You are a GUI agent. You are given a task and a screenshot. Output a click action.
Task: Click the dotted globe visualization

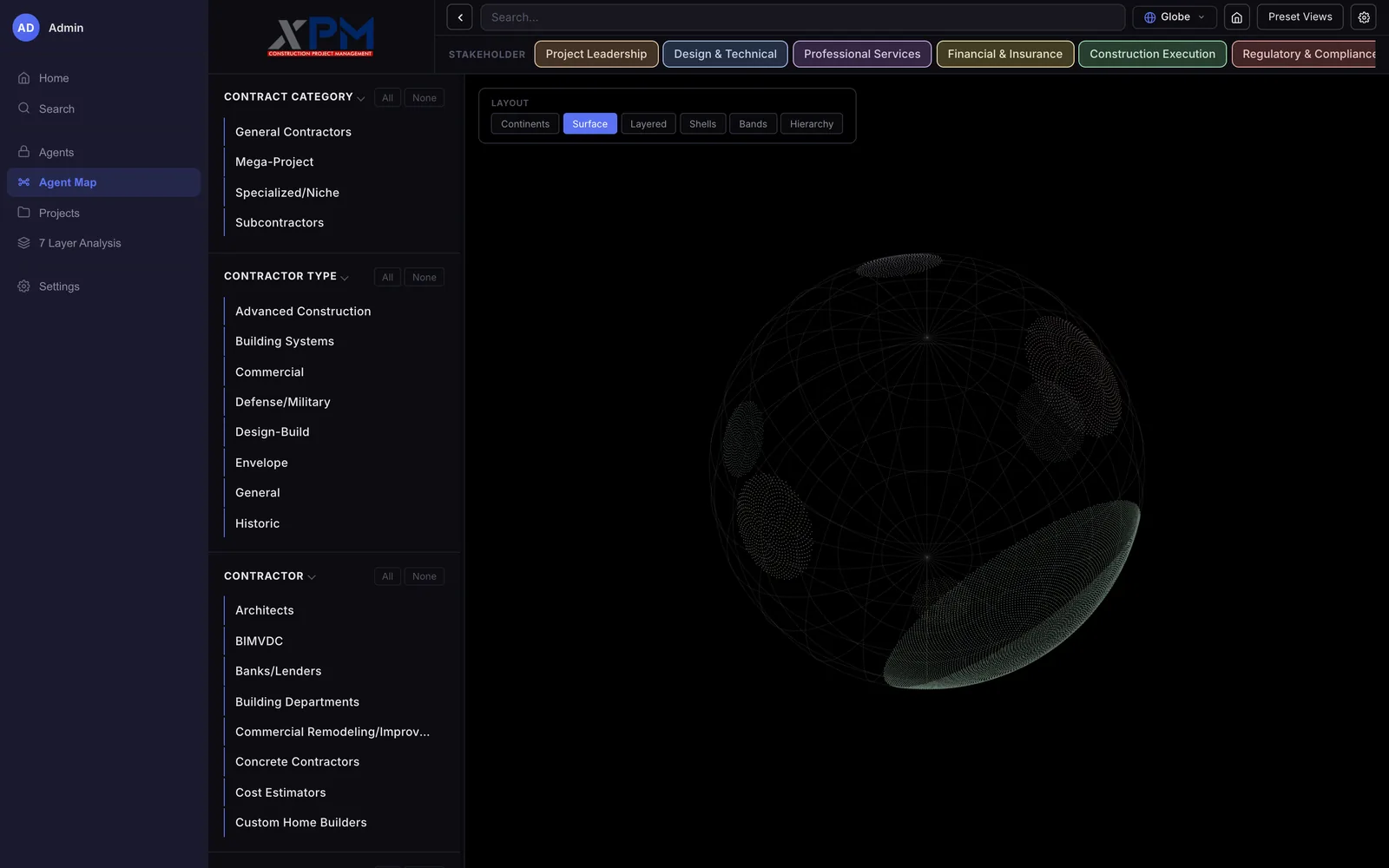(926, 471)
